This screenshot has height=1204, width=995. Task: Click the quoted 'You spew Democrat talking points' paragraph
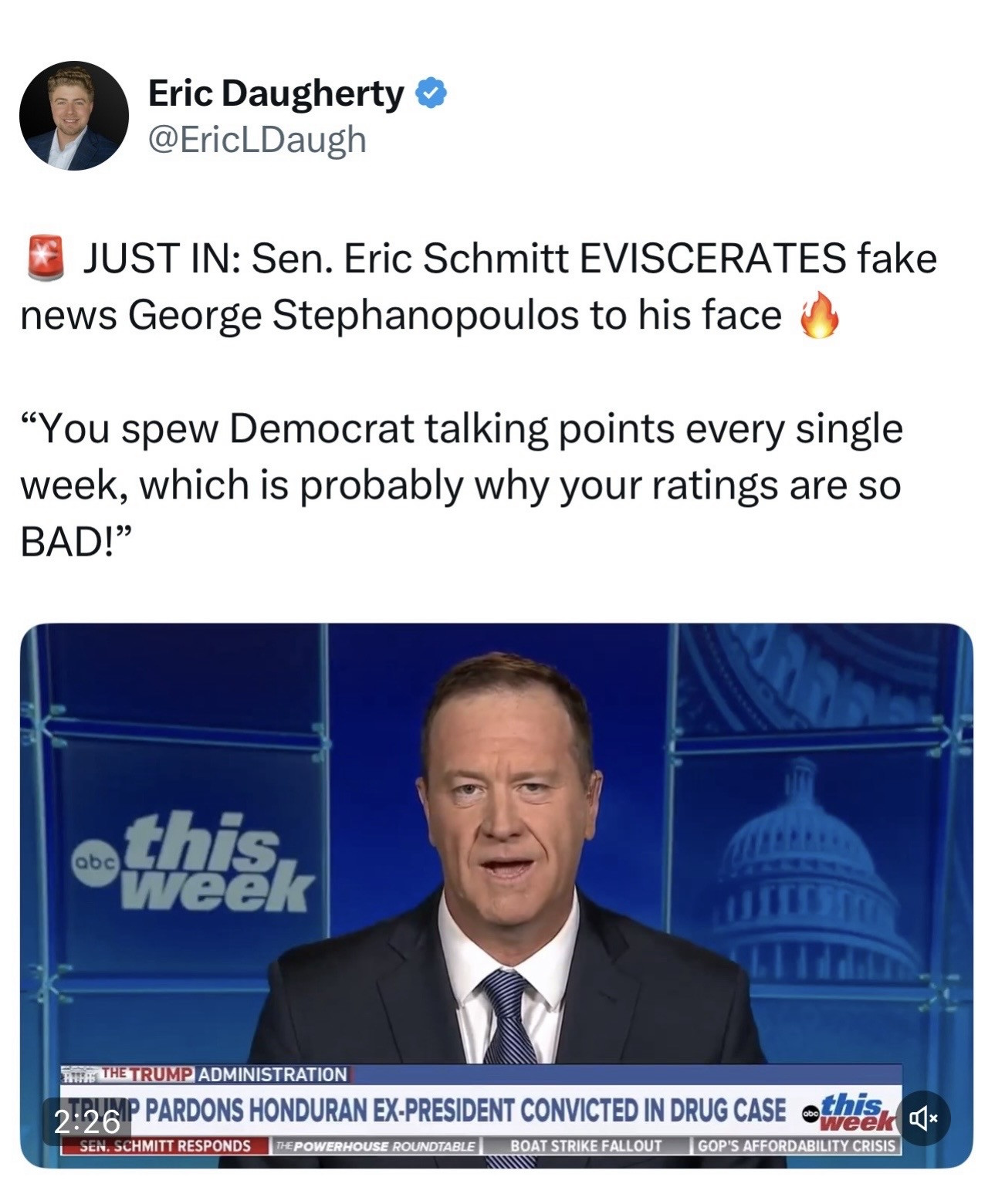pos(462,485)
